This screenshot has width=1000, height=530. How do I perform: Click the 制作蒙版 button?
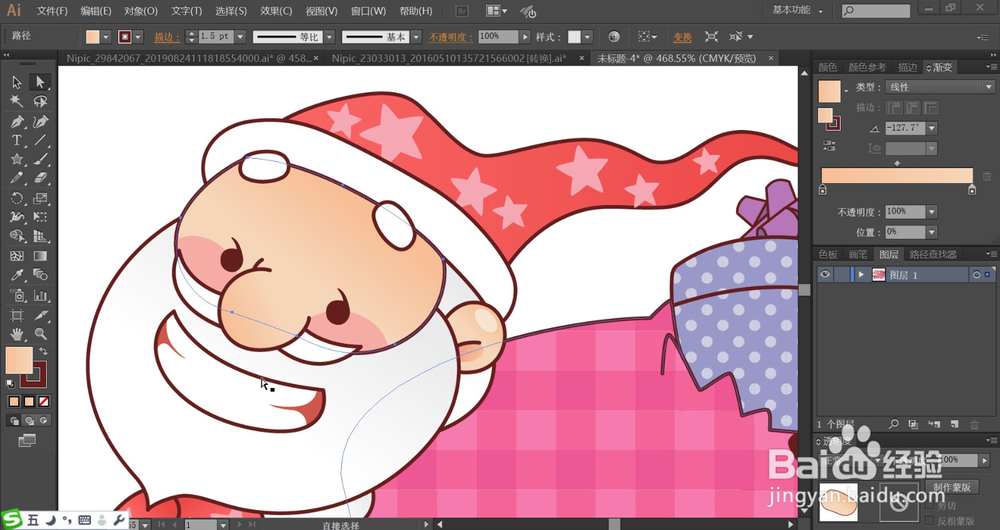pyautogui.click(x=952, y=487)
